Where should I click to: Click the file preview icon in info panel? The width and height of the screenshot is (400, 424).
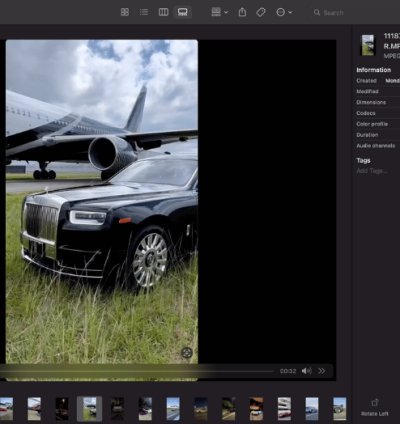pos(368,45)
